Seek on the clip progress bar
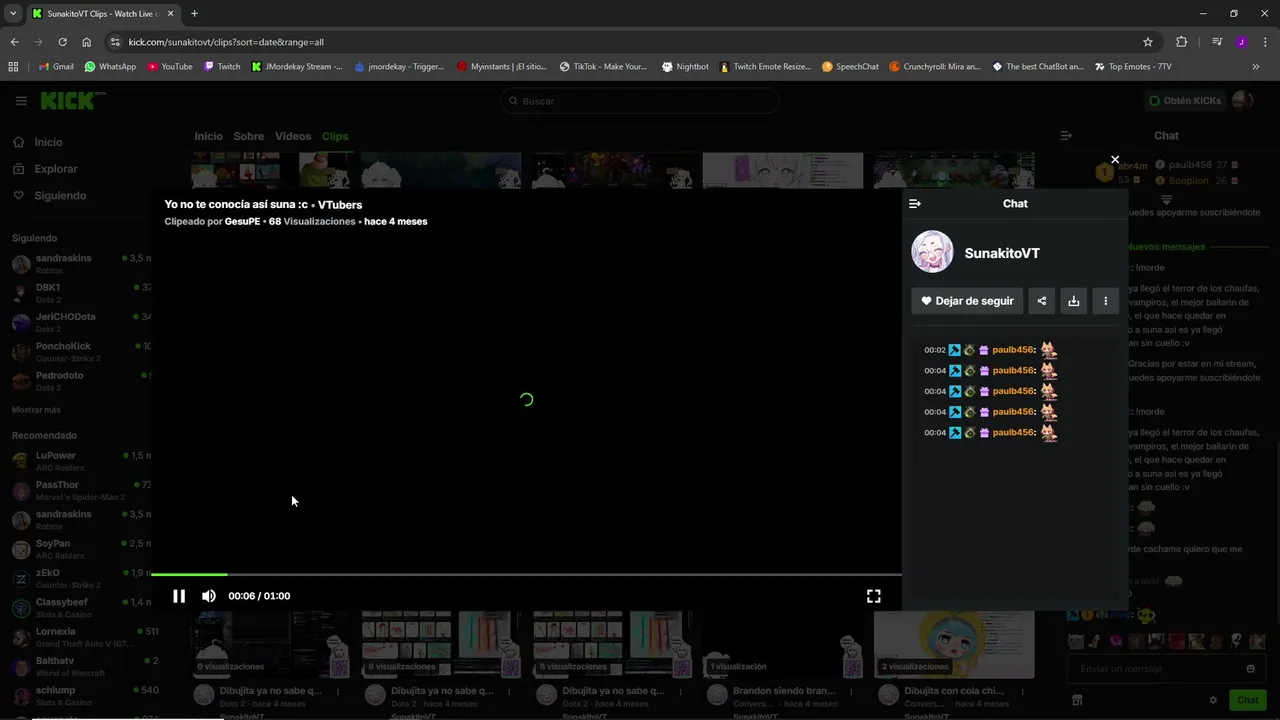 (526, 574)
